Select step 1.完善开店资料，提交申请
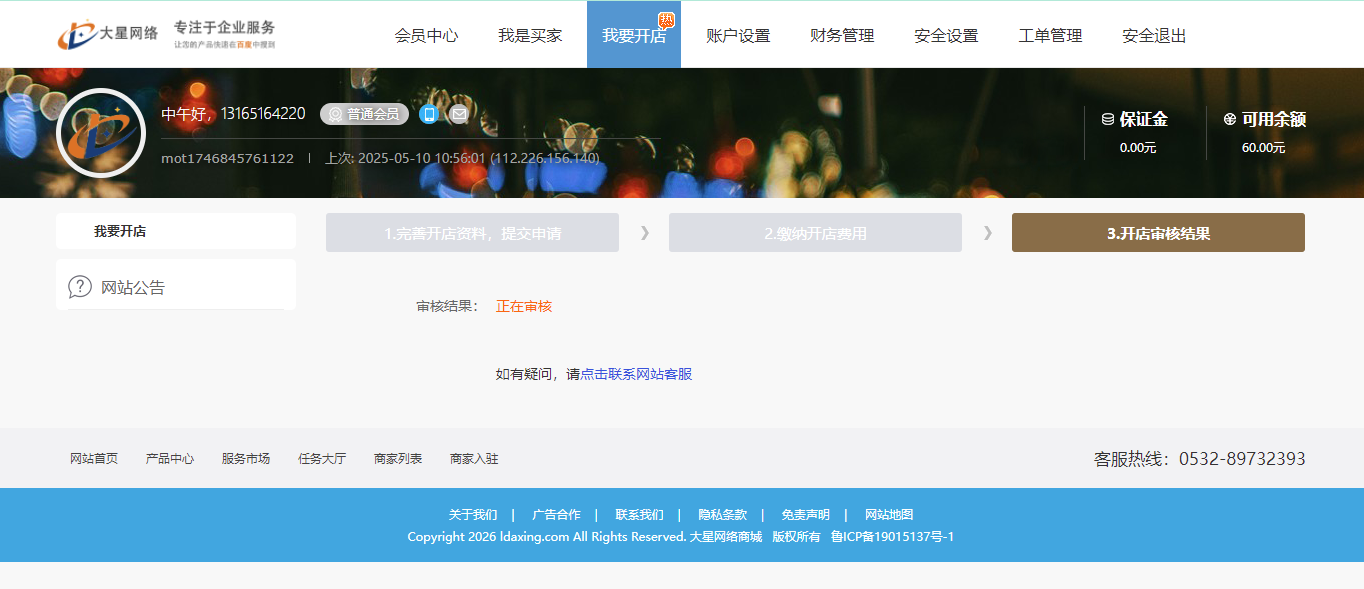This screenshot has width=1364, height=589. [472, 233]
